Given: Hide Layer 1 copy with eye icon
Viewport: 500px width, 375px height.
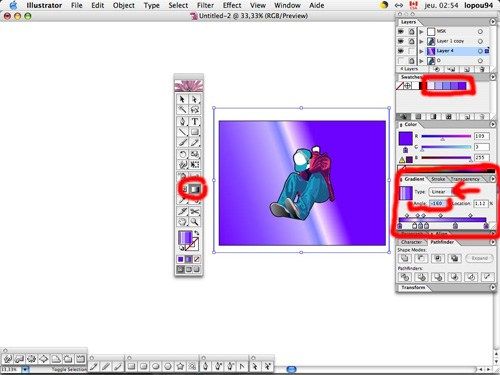Looking at the screenshot, I should (x=401, y=41).
